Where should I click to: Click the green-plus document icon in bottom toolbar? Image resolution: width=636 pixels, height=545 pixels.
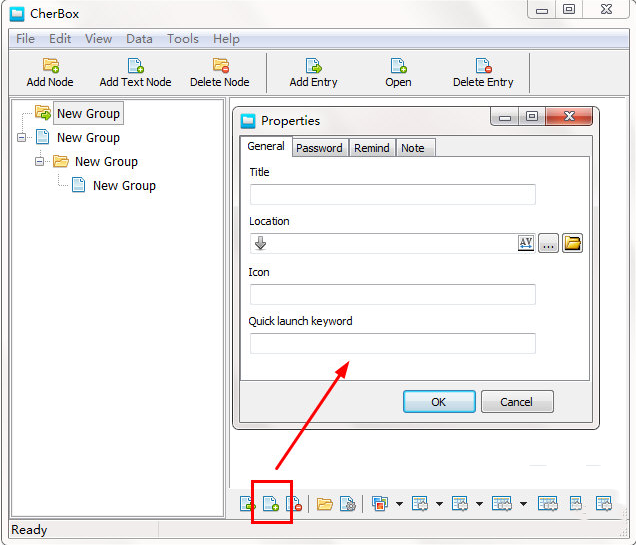tap(271, 504)
